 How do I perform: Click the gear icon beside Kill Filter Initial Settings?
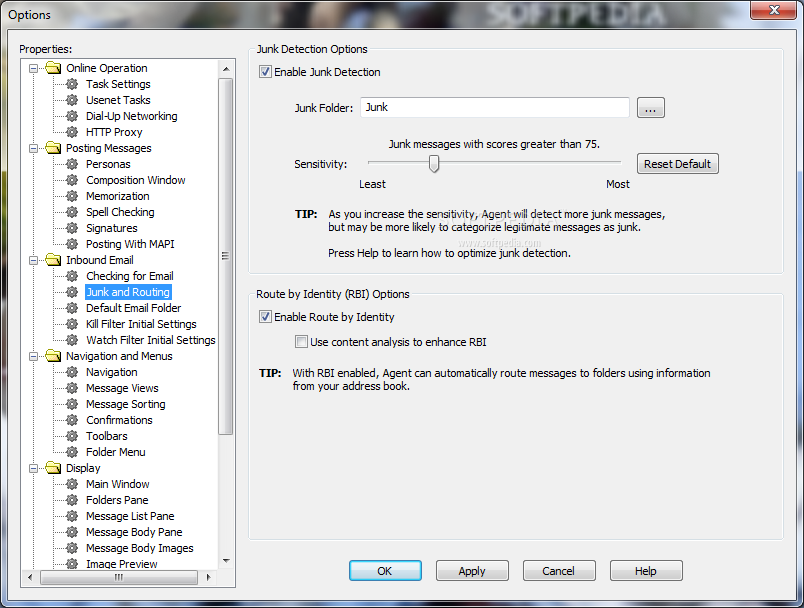[72, 324]
